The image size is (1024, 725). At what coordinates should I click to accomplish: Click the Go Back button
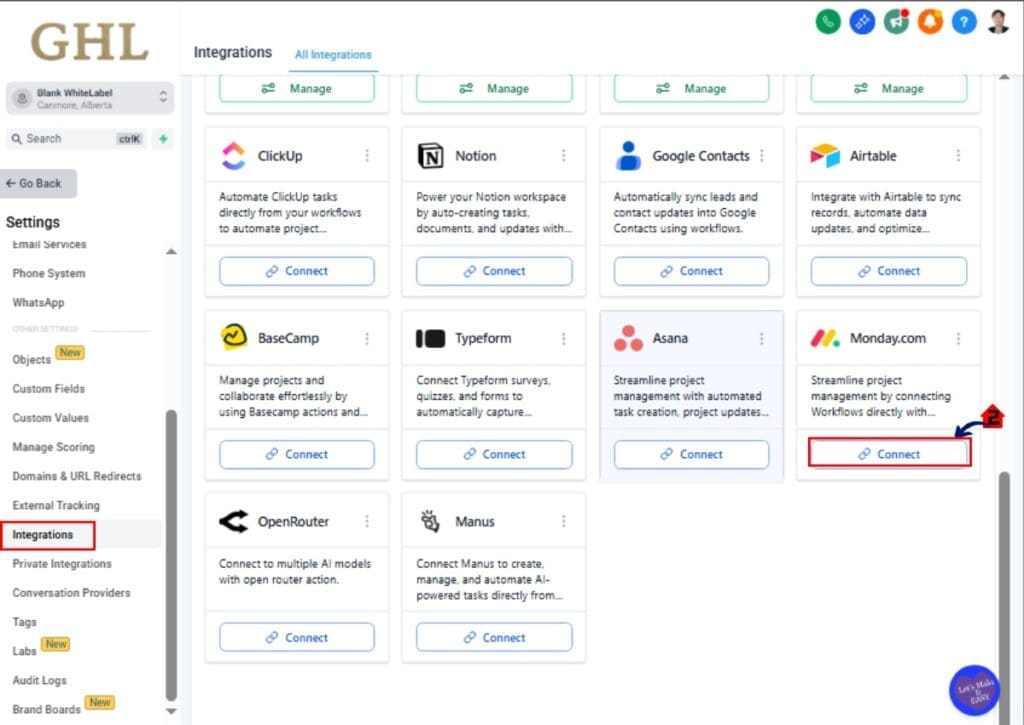point(38,183)
